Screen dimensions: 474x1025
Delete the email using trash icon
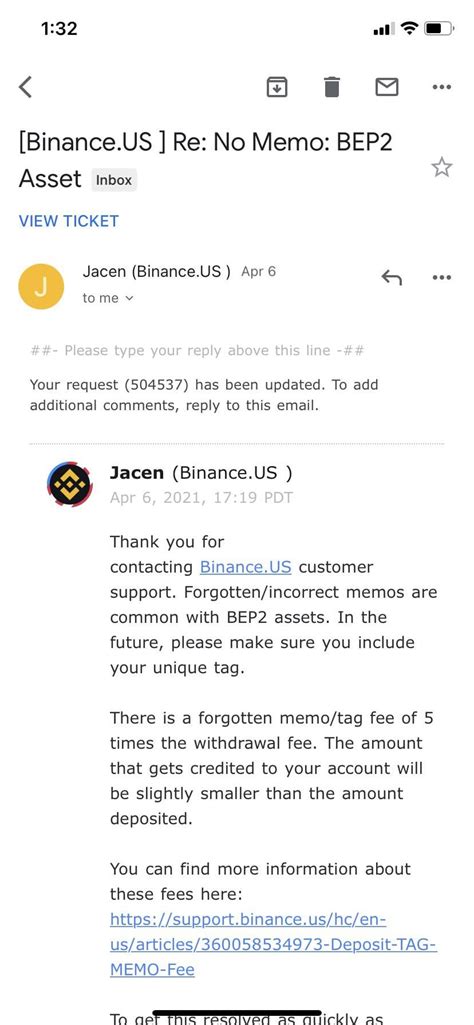332,86
